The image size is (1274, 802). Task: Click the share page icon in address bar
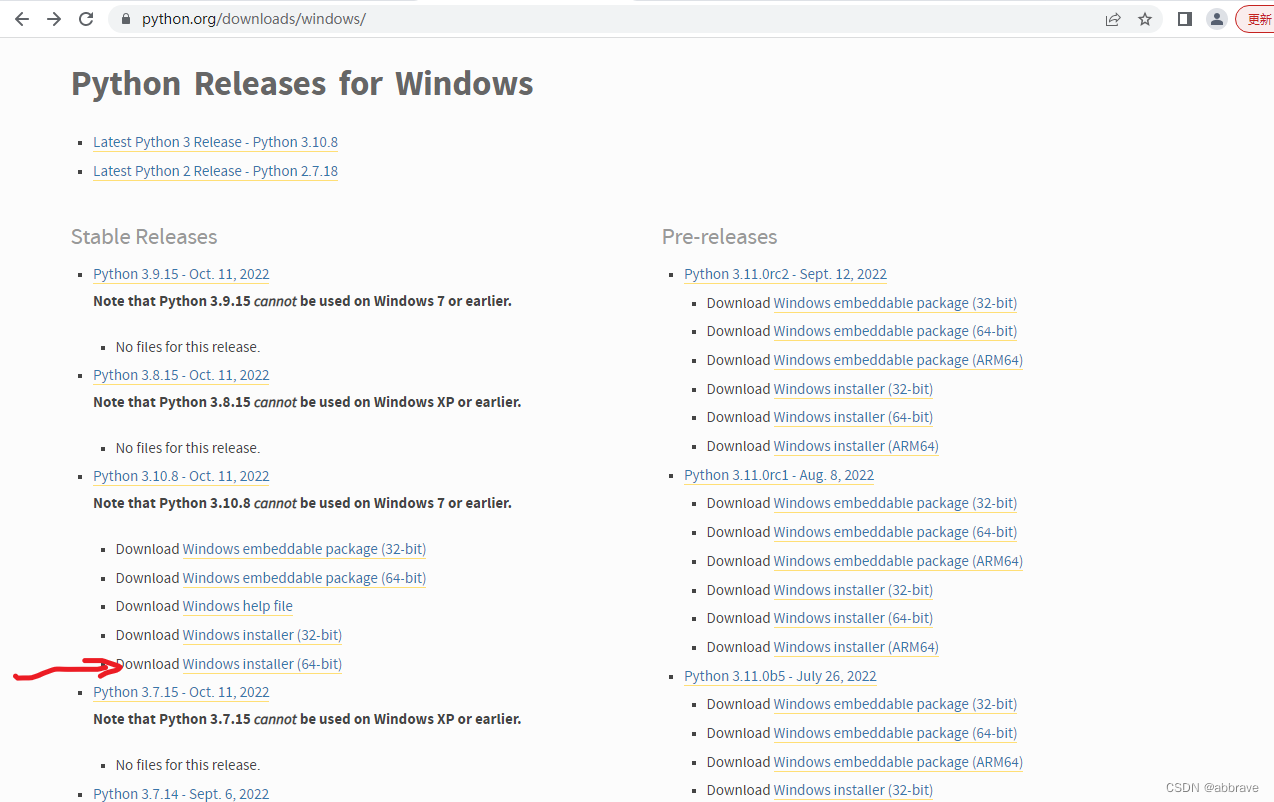point(1113,19)
